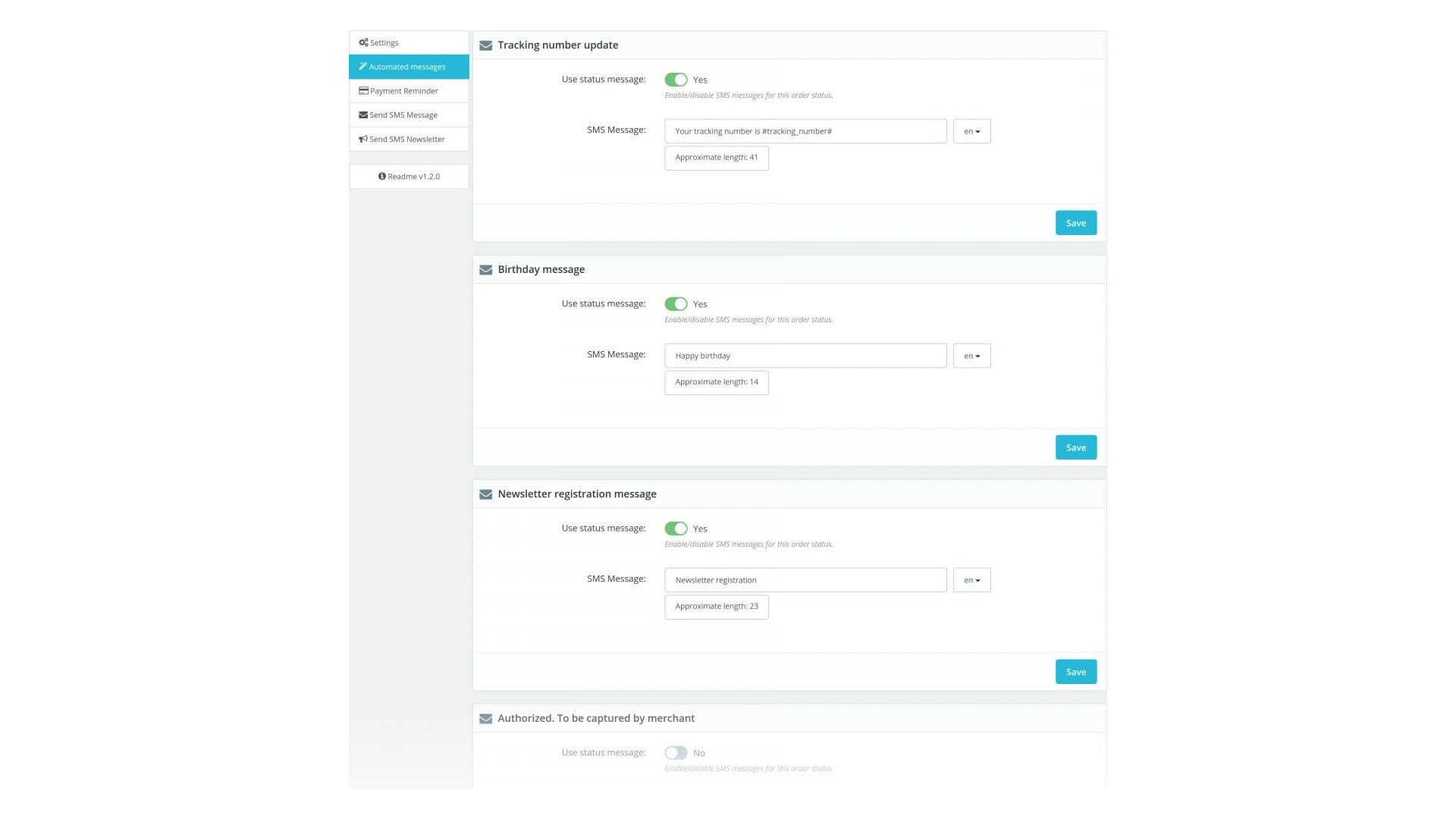Click the Readme info circle icon

[x=382, y=177]
